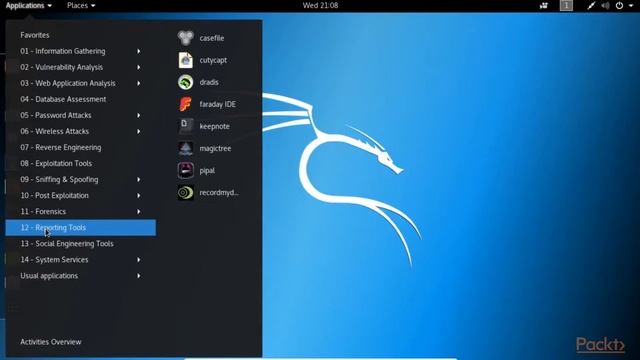
Task: Open cutycapt from its icon
Action: (x=186, y=60)
